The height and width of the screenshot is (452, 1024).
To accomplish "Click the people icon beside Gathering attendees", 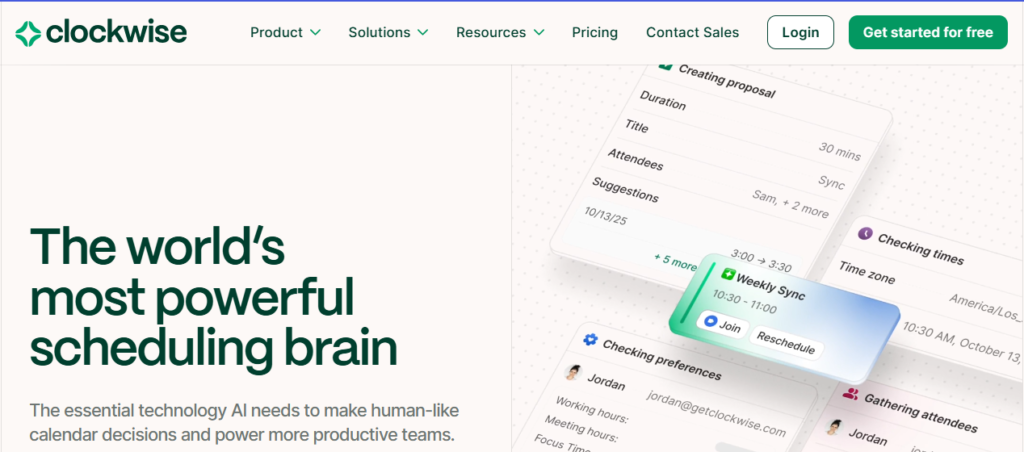I will coord(850,394).
